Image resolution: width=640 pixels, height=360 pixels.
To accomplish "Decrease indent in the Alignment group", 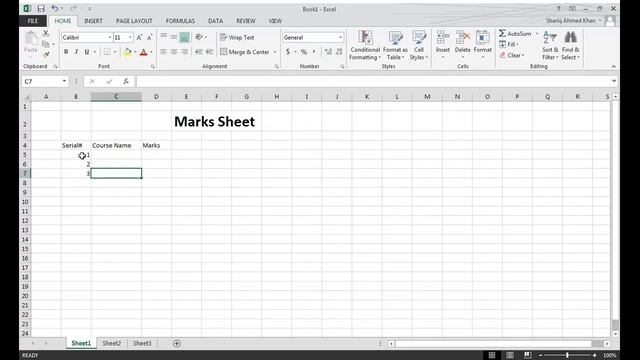I will coord(199,52).
